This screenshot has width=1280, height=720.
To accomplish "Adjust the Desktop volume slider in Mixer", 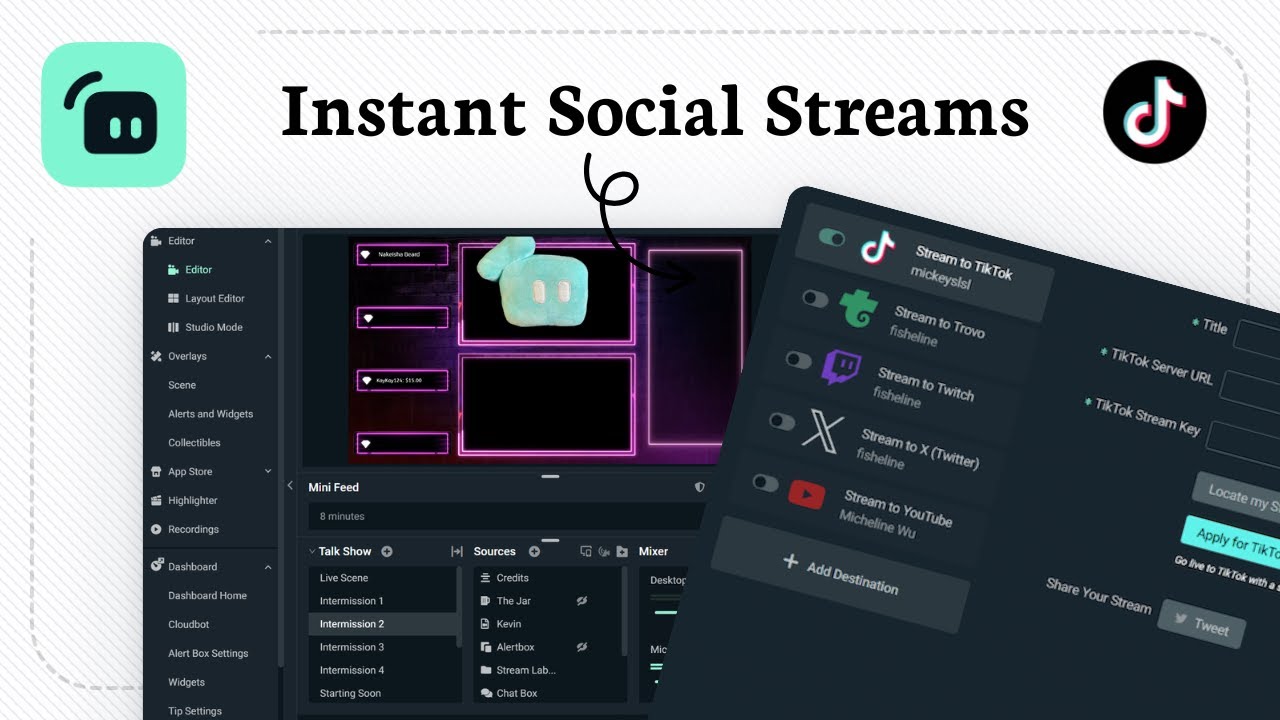I will click(664, 612).
